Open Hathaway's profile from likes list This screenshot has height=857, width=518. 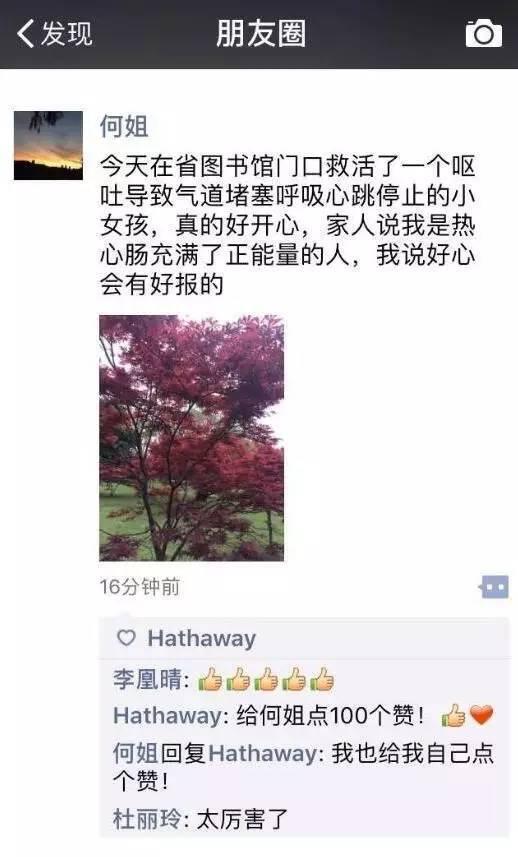[x=202, y=638]
